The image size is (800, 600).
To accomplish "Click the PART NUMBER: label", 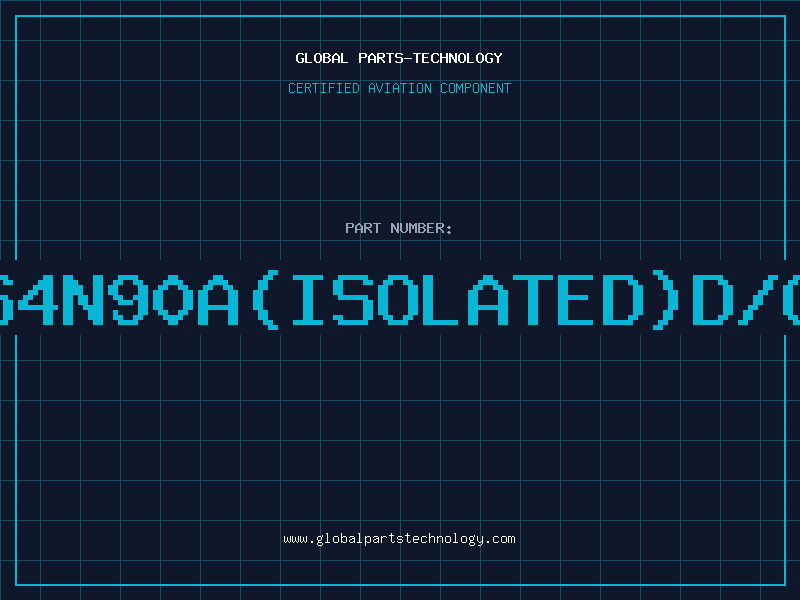I will (398, 228).
